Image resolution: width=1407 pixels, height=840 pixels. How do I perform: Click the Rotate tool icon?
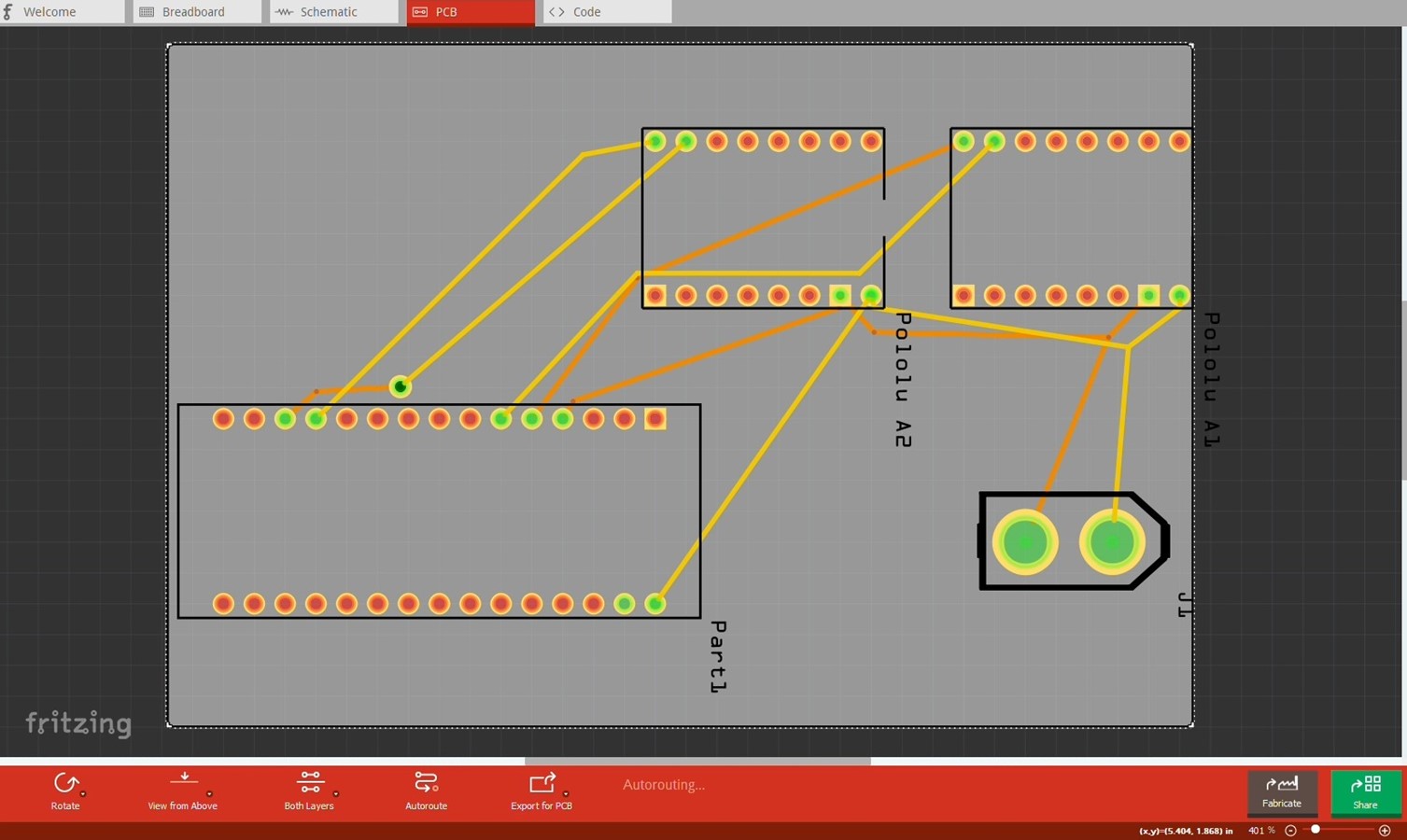pyautogui.click(x=65, y=782)
